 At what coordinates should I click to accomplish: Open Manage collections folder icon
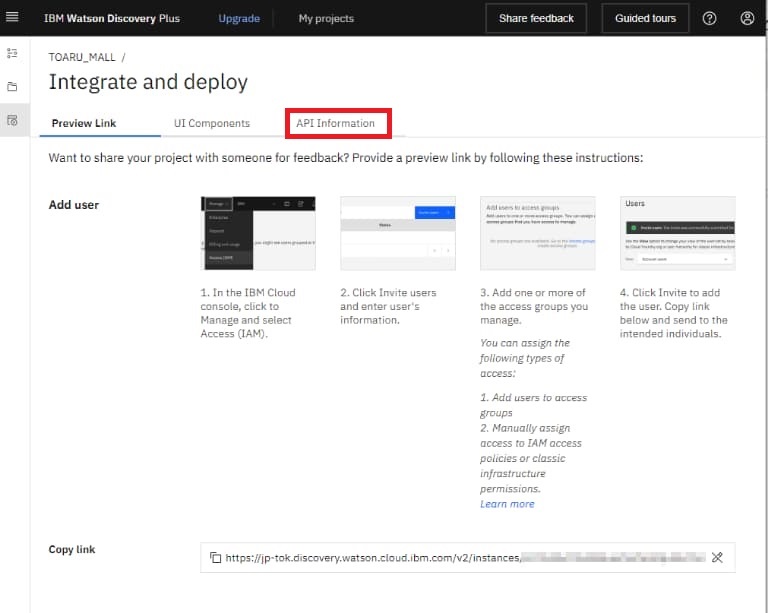(x=12, y=87)
